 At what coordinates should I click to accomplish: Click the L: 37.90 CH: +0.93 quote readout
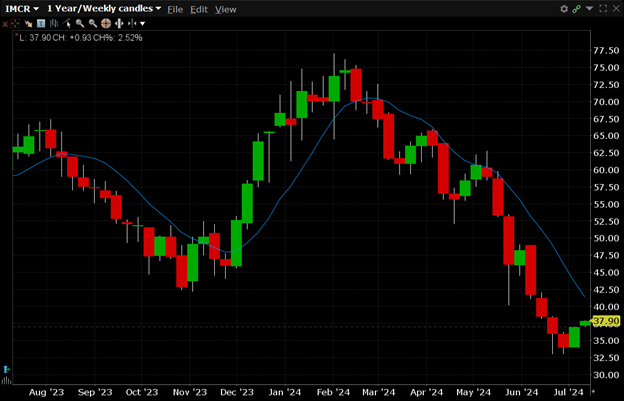point(81,38)
